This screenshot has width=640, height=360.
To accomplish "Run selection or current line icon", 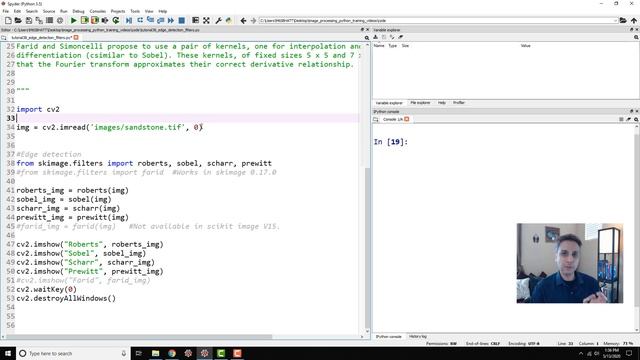I will [x=105, y=20].
